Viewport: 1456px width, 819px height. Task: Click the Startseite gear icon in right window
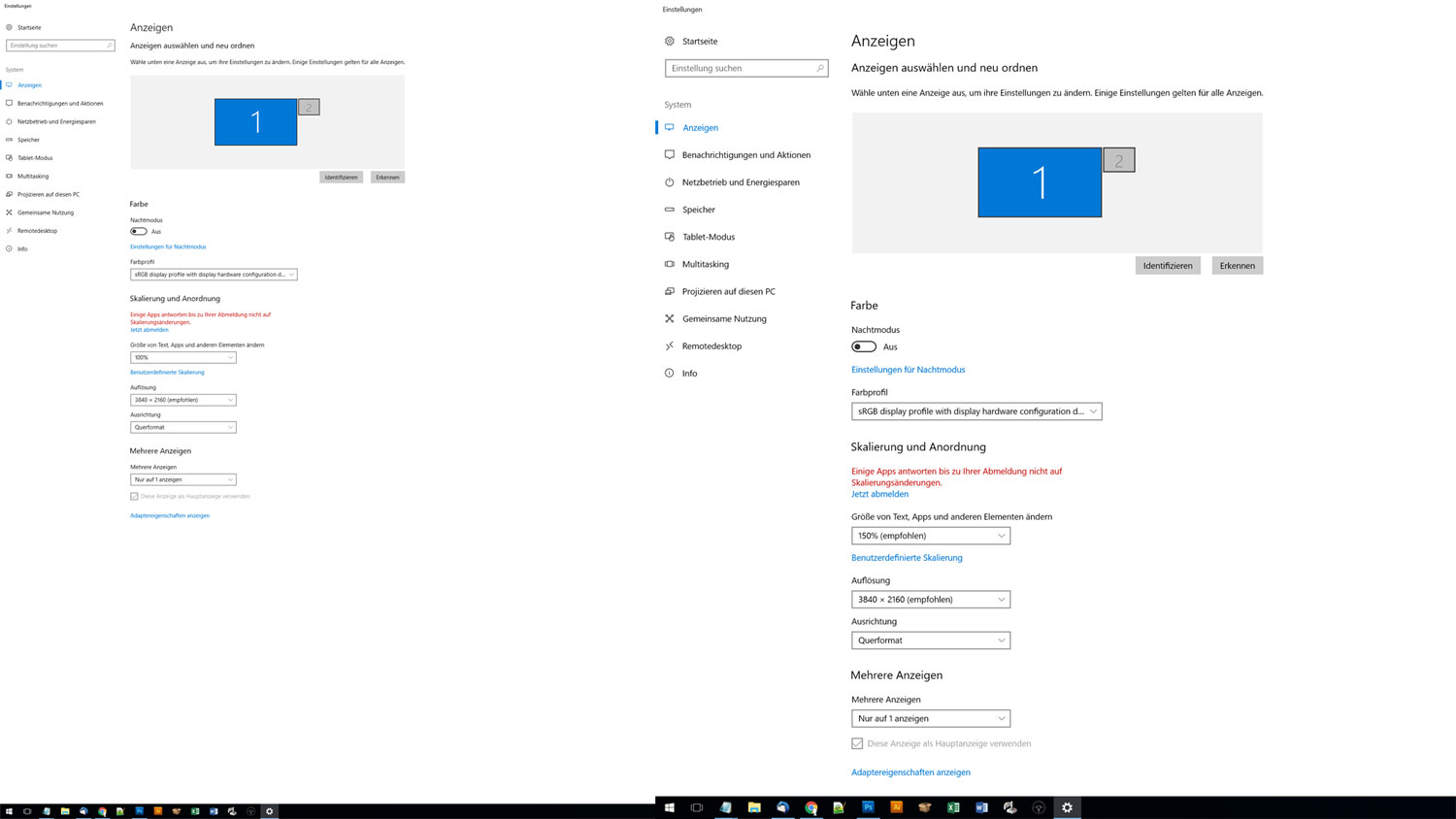click(x=669, y=41)
